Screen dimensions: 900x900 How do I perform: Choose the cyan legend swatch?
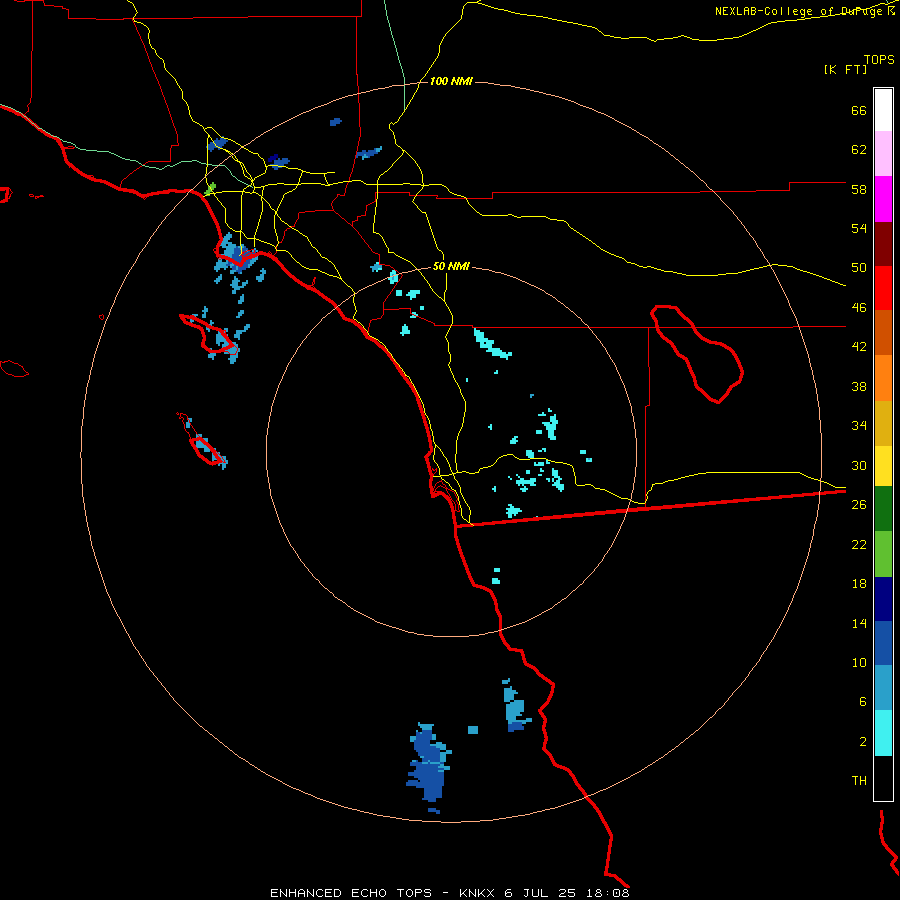click(883, 733)
